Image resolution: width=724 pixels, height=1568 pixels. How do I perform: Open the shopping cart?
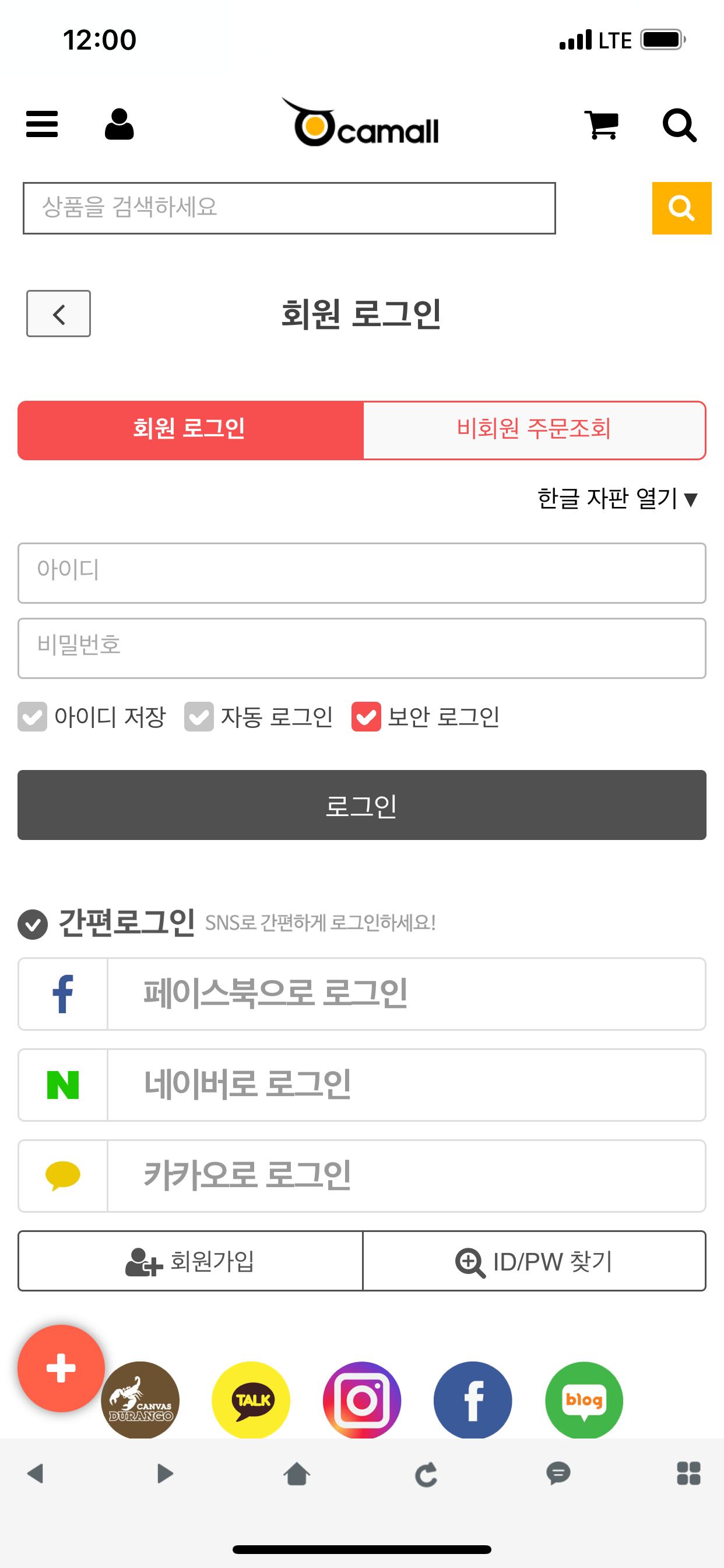(601, 125)
